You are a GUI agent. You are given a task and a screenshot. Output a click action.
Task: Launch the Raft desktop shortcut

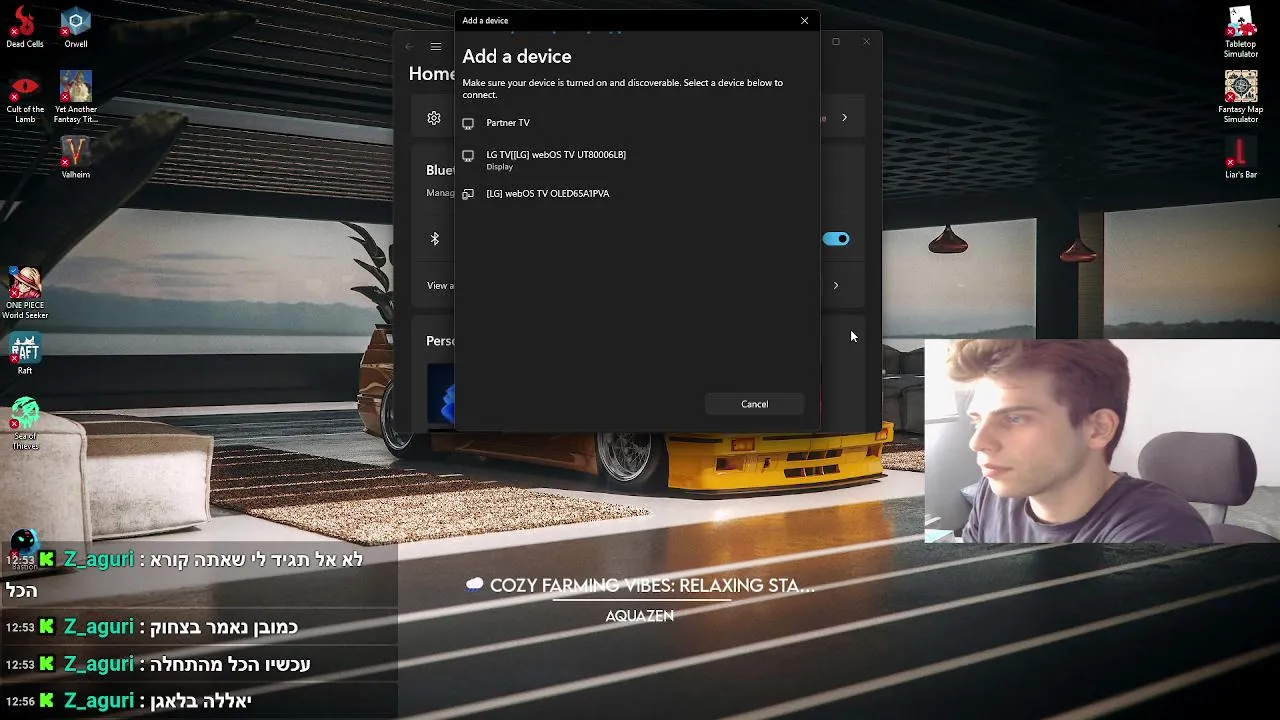[25, 354]
